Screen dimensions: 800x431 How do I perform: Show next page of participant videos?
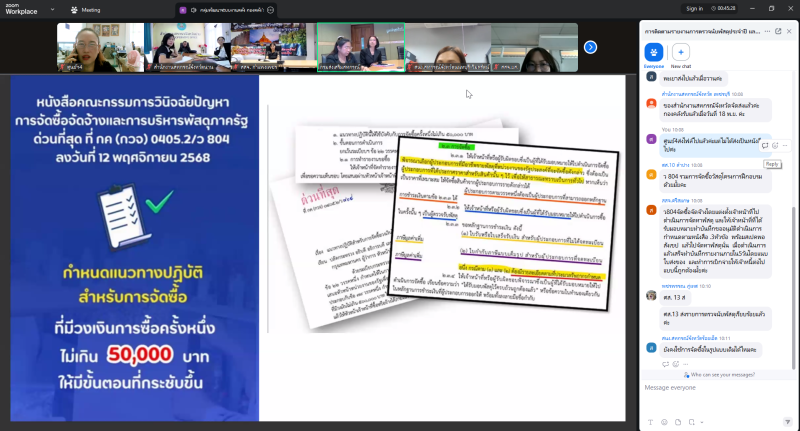coord(590,47)
